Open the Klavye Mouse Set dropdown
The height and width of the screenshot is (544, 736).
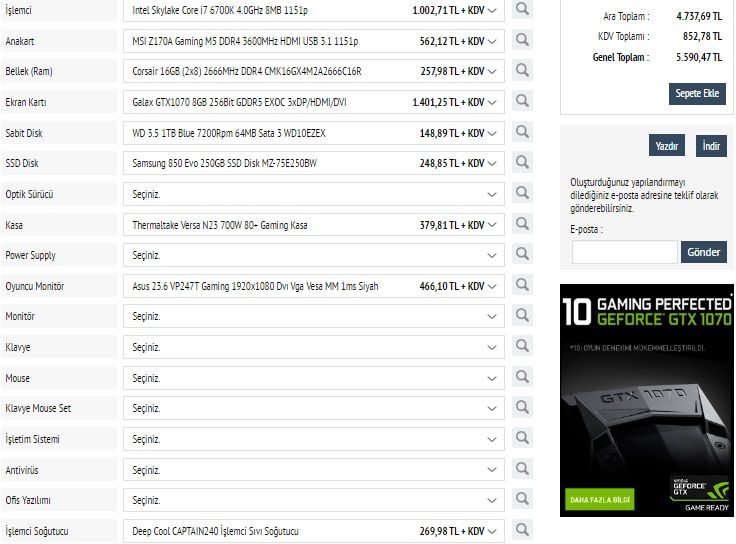click(x=314, y=408)
